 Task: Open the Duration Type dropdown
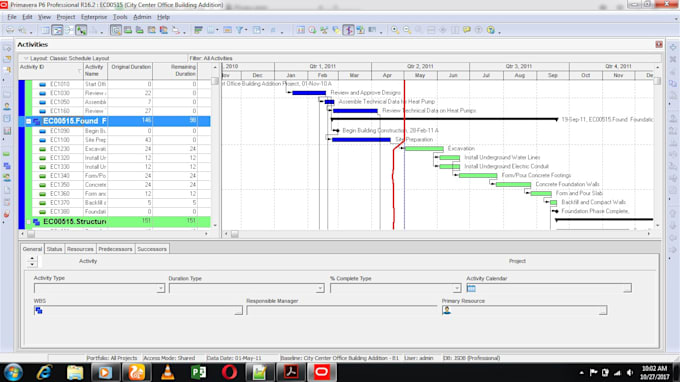click(x=320, y=288)
